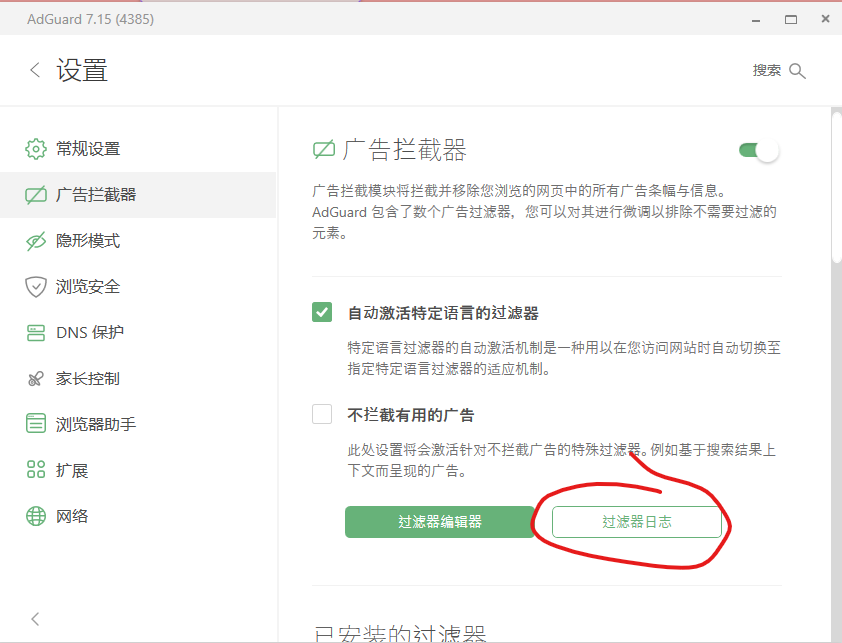Click the vertical scrollbar on the right
Screen dimensions: 842x643
tap(836, 185)
